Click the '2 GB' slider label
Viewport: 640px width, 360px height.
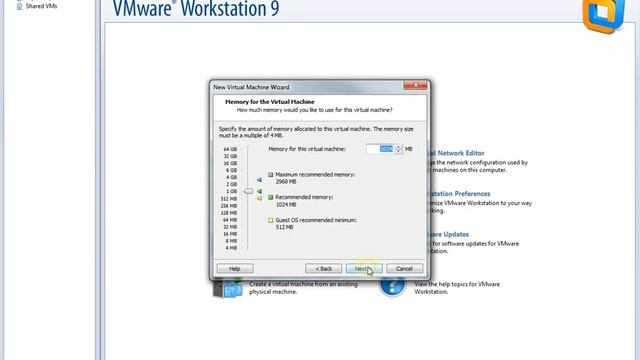231,184
